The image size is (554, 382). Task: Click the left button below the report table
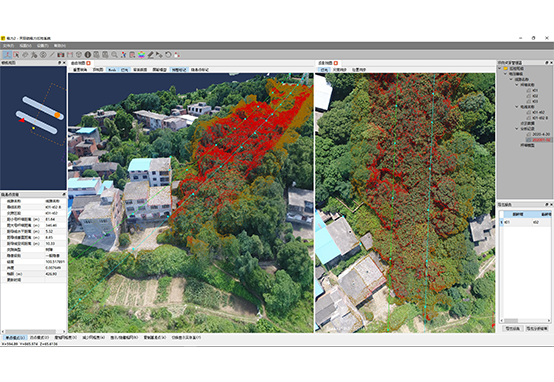pos(513,328)
